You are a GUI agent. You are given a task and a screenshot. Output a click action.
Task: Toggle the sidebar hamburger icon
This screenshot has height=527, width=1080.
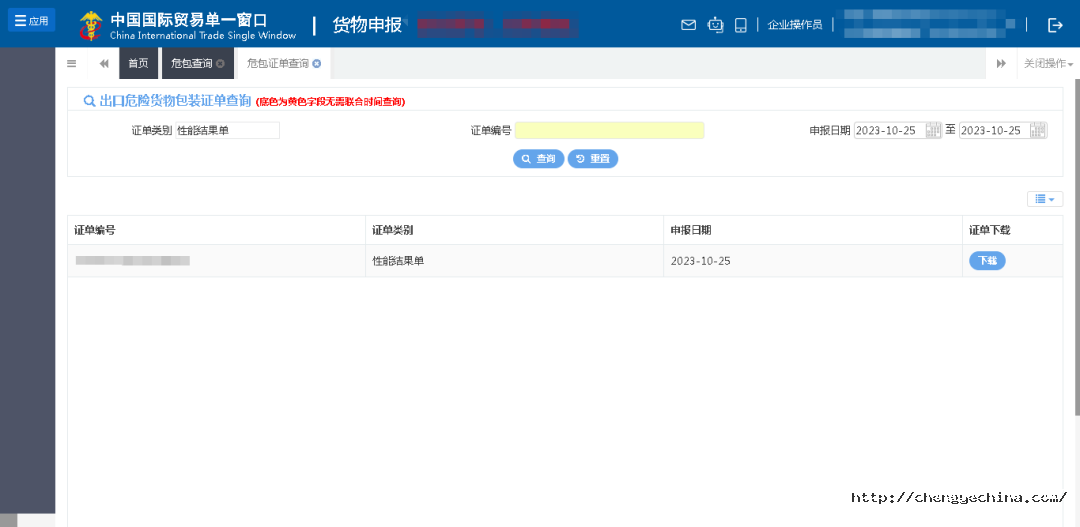click(72, 63)
